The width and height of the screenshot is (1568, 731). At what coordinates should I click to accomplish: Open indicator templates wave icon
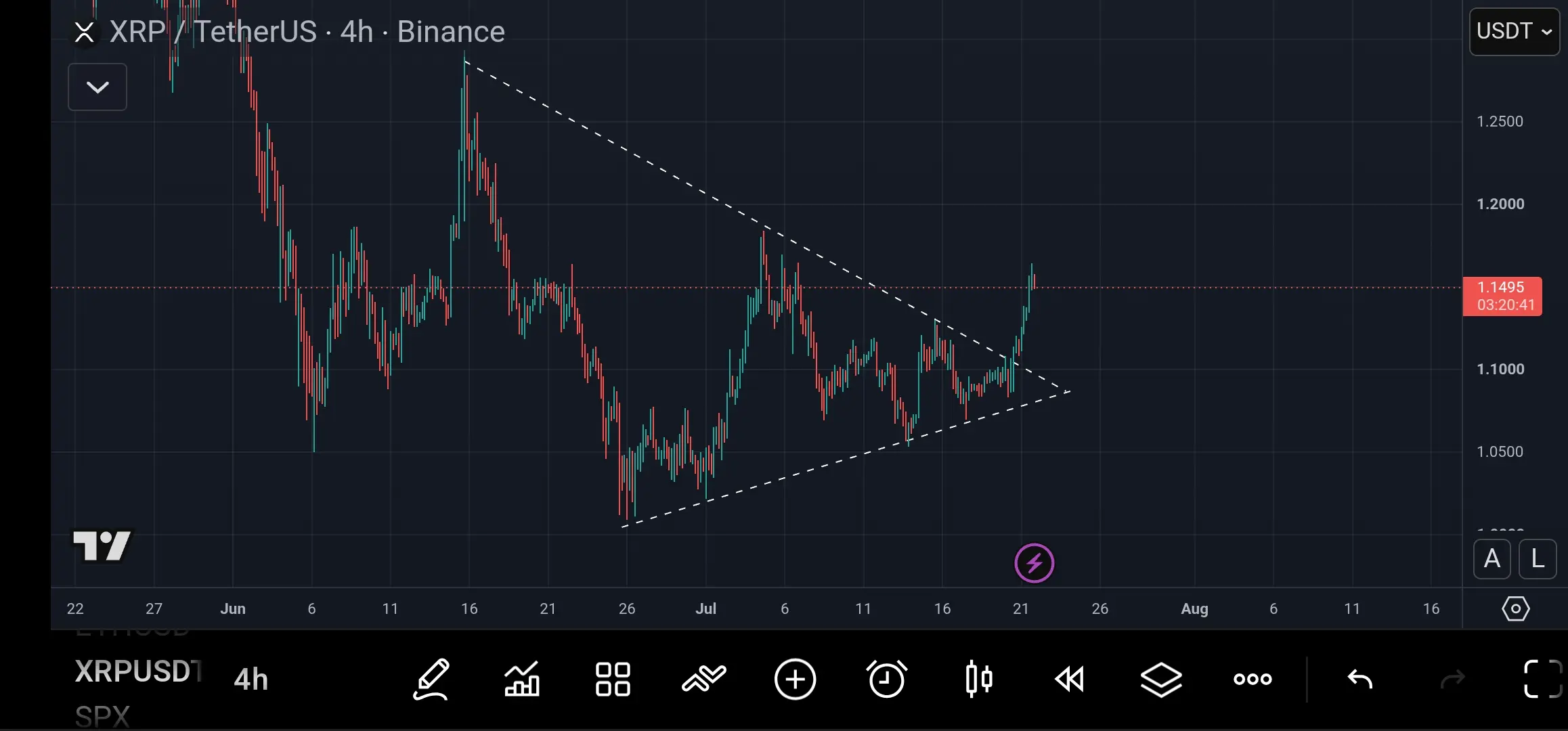pos(704,679)
